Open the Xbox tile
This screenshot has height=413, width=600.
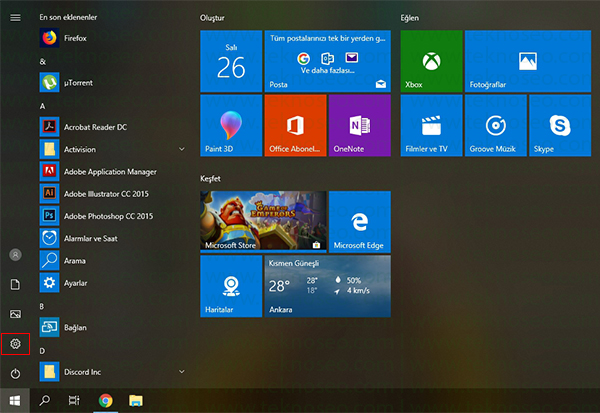point(431,61)
